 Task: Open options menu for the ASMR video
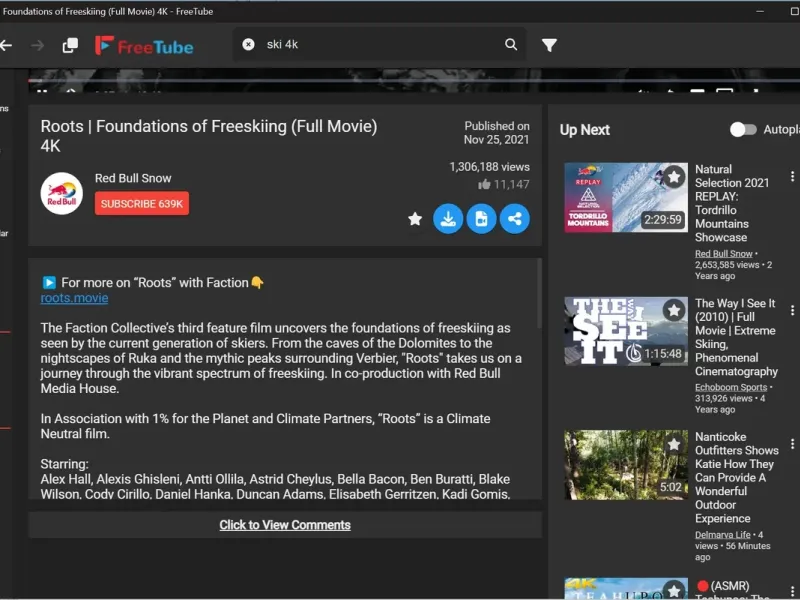tap(792, 590)
